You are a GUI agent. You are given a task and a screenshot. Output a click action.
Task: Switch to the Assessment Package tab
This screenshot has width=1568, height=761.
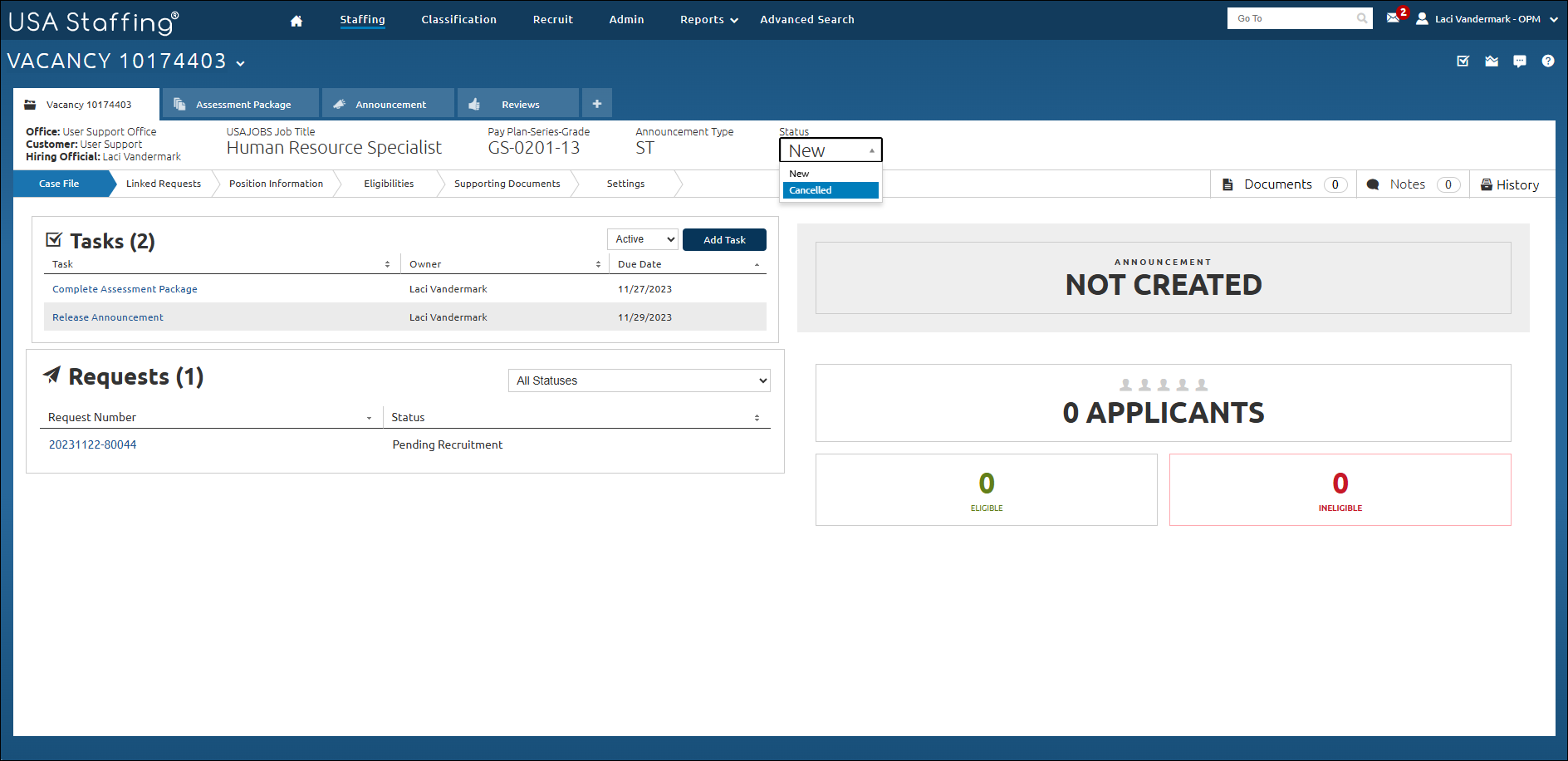(x=241, y=104)
